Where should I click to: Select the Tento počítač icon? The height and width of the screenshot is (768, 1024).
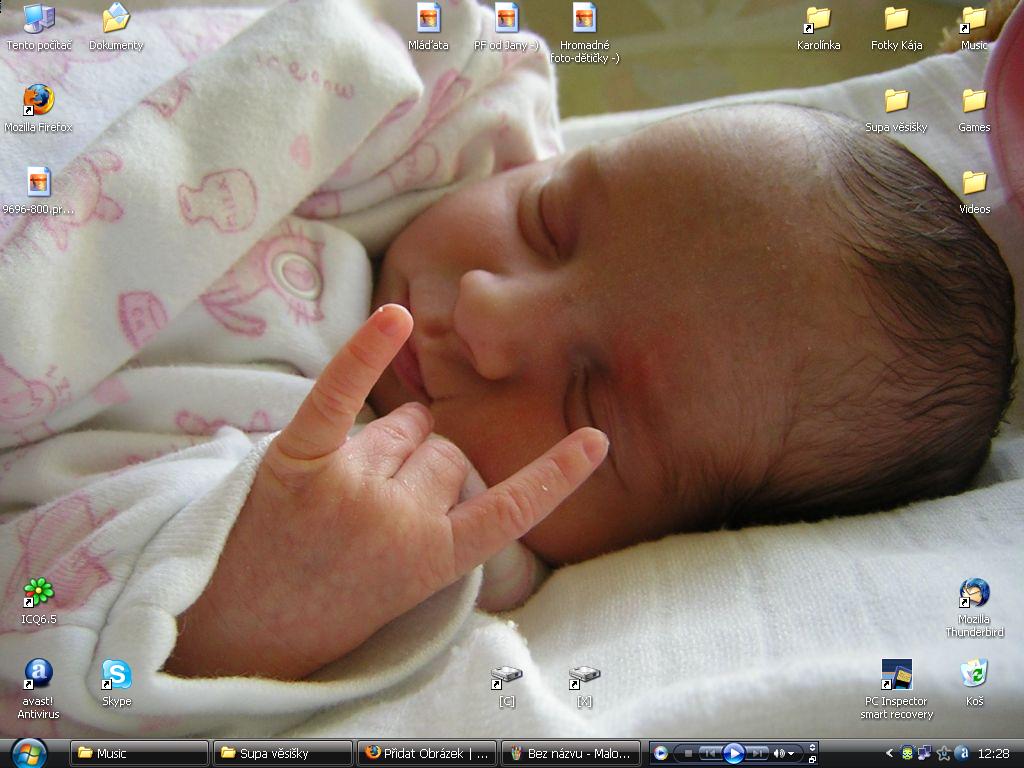pyautogui.click(x=39, y=27)
